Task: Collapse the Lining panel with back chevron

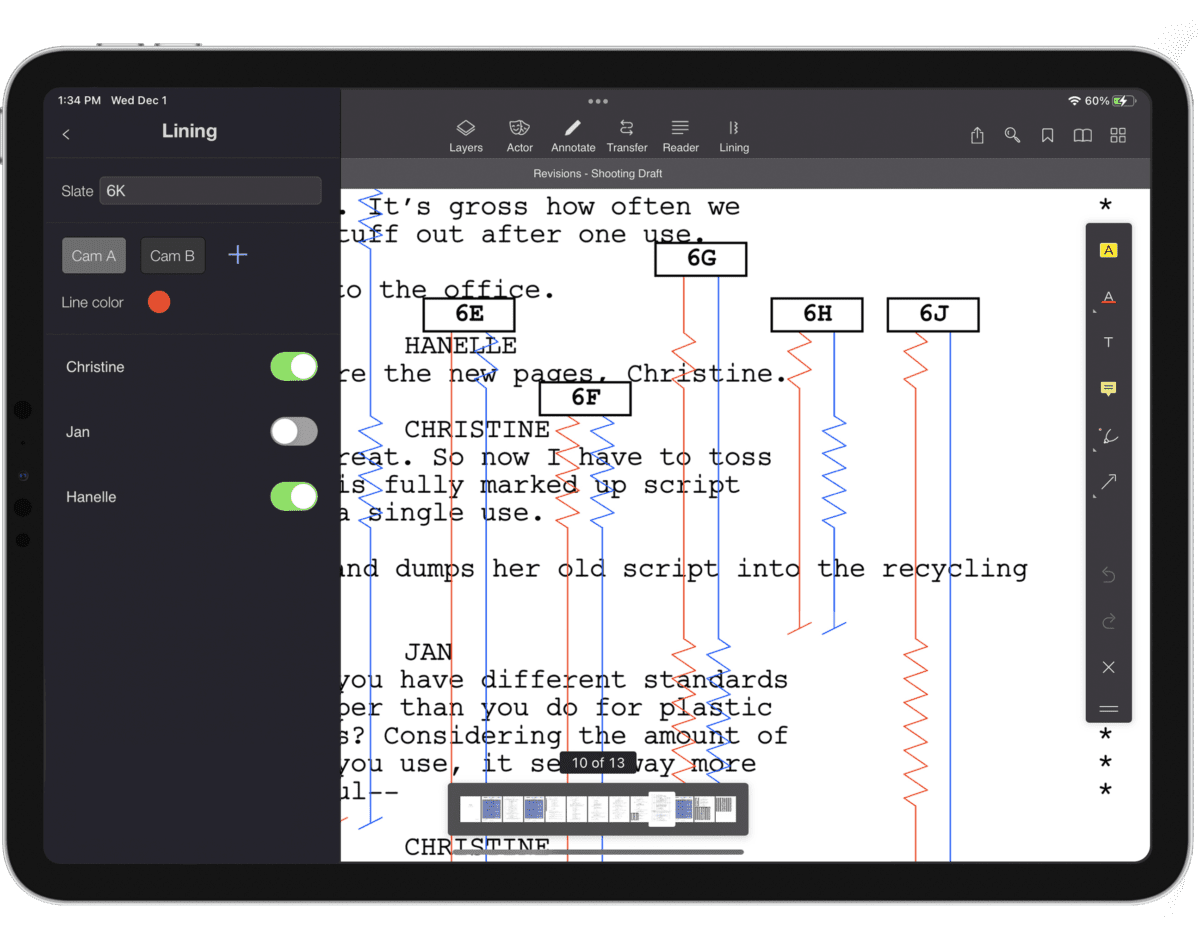Action: tap(65, 133)
